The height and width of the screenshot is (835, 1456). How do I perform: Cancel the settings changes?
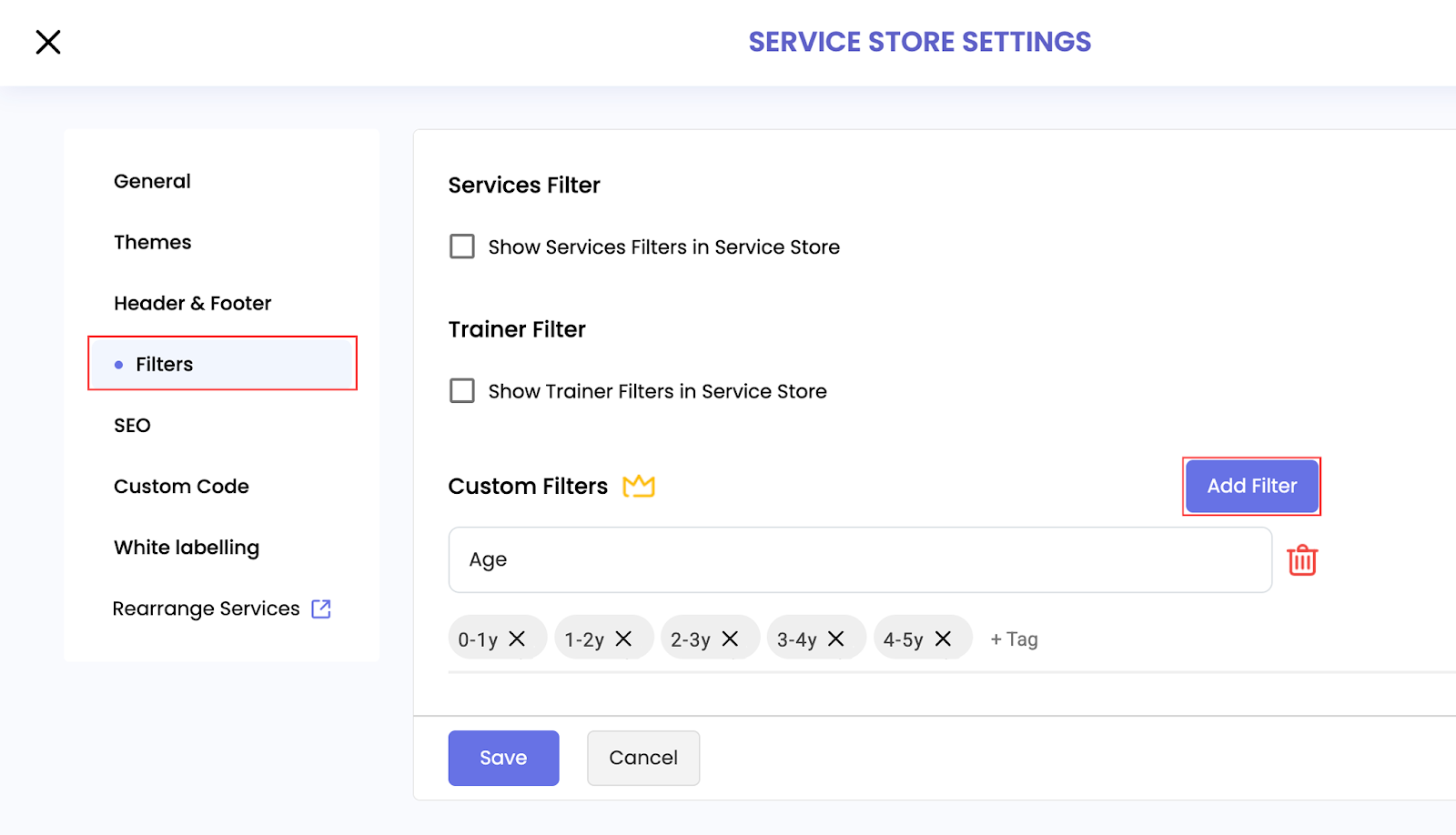click(x=643, y=758)
